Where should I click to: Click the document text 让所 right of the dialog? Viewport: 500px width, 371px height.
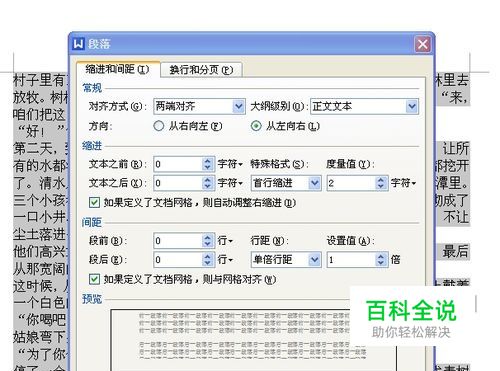(x=455, y=149)
